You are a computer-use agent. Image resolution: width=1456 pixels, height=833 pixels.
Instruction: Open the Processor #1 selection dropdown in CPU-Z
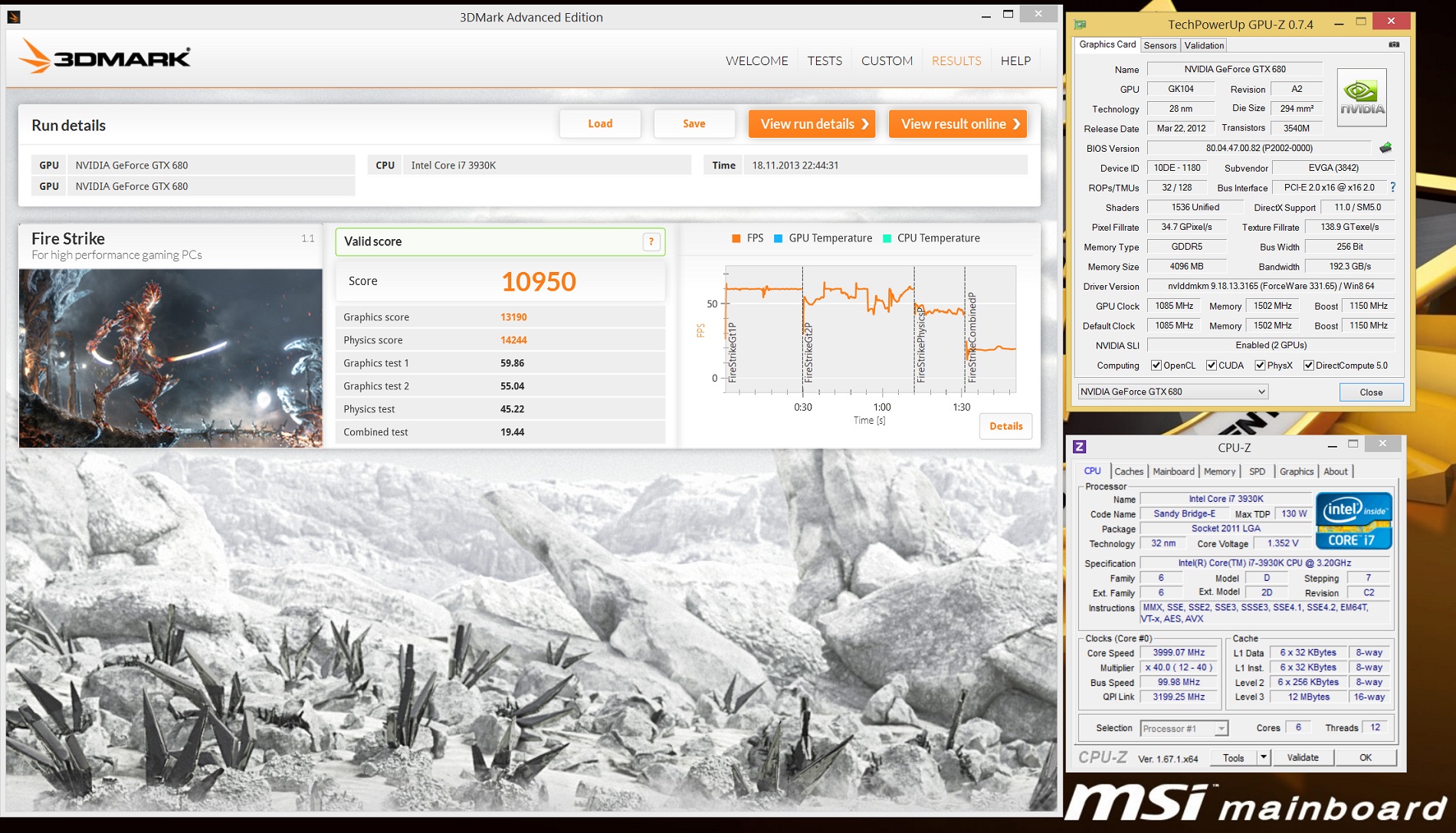(1183, 728)
